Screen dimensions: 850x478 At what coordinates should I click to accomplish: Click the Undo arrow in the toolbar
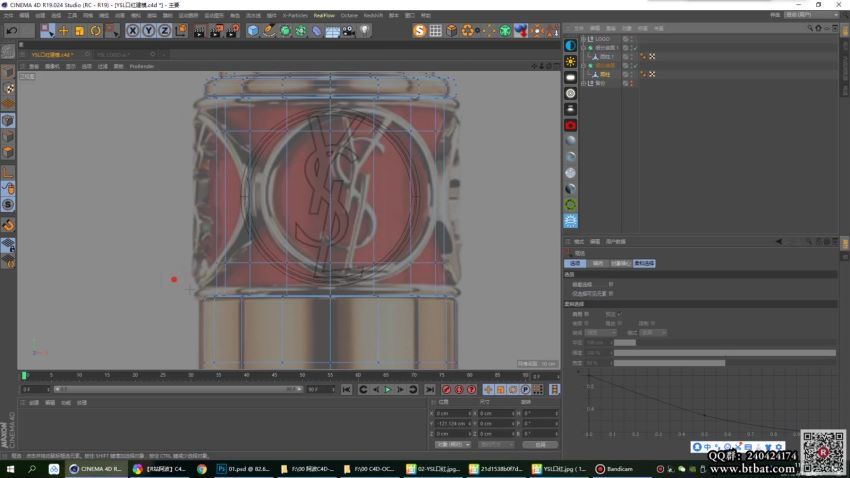[x=11, y=31]
